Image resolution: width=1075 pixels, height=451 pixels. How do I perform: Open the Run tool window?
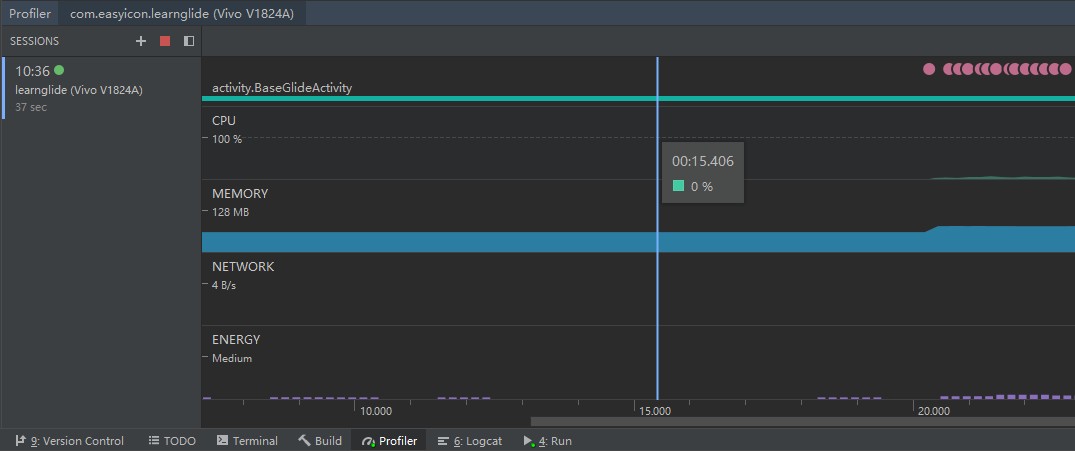pyautogui.click(x=547, y=441)
